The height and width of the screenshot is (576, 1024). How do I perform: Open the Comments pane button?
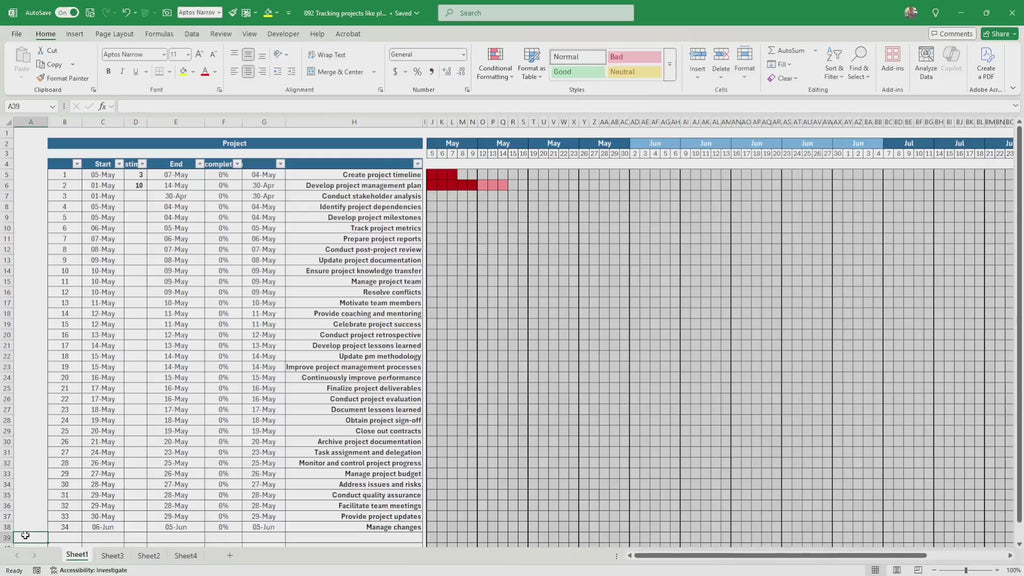coord(951,34)
